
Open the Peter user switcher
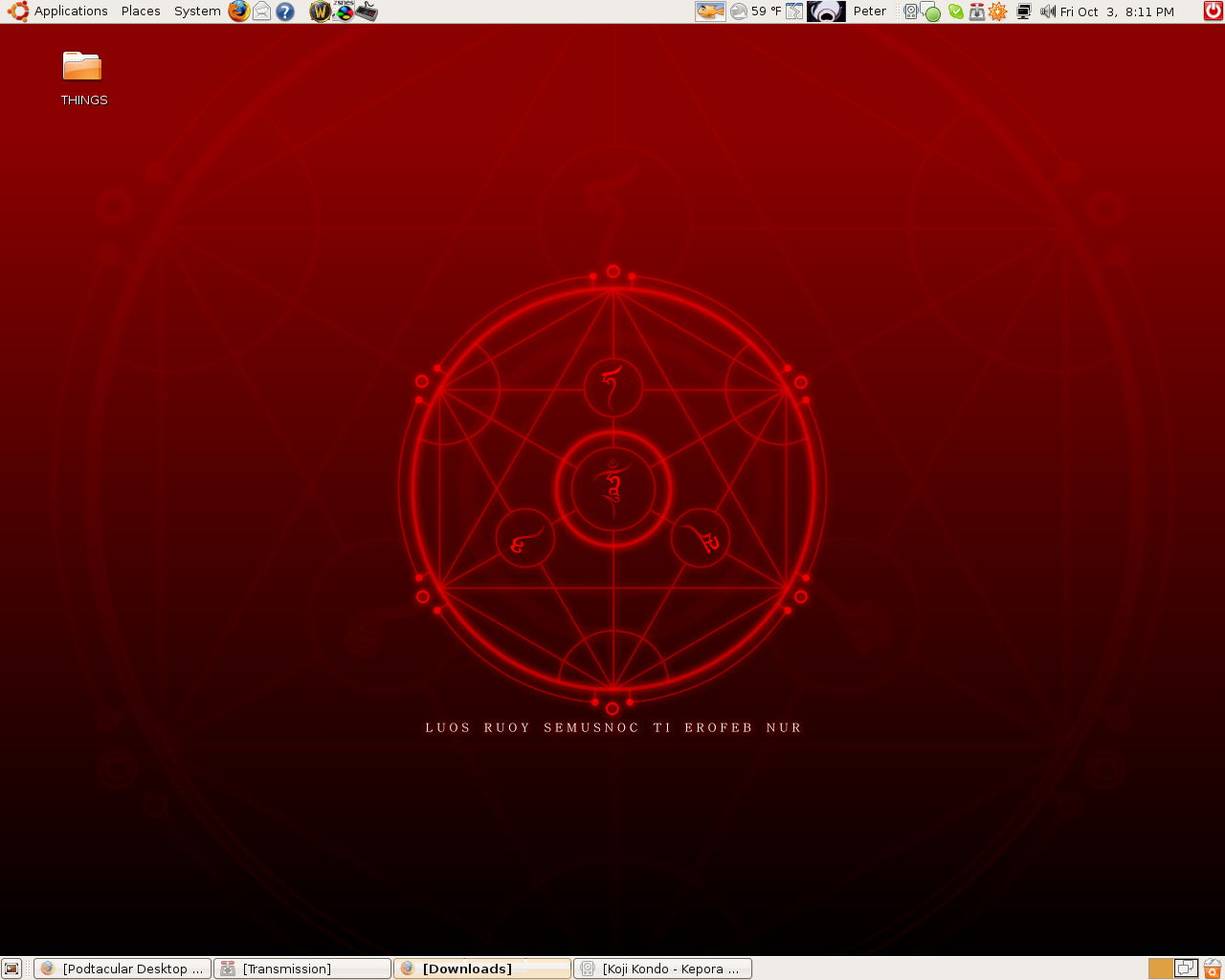tap(870, 11)
